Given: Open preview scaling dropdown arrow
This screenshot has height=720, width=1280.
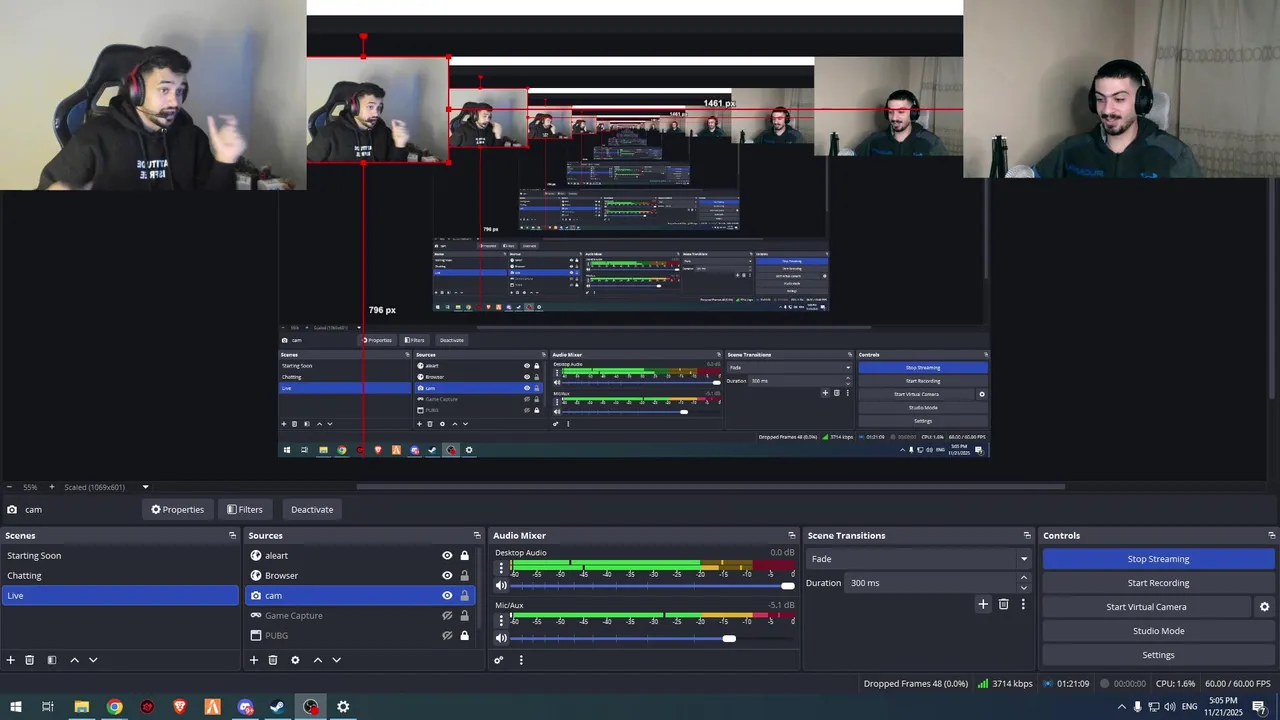Looking at the screenshot, I should pos(145,487).
